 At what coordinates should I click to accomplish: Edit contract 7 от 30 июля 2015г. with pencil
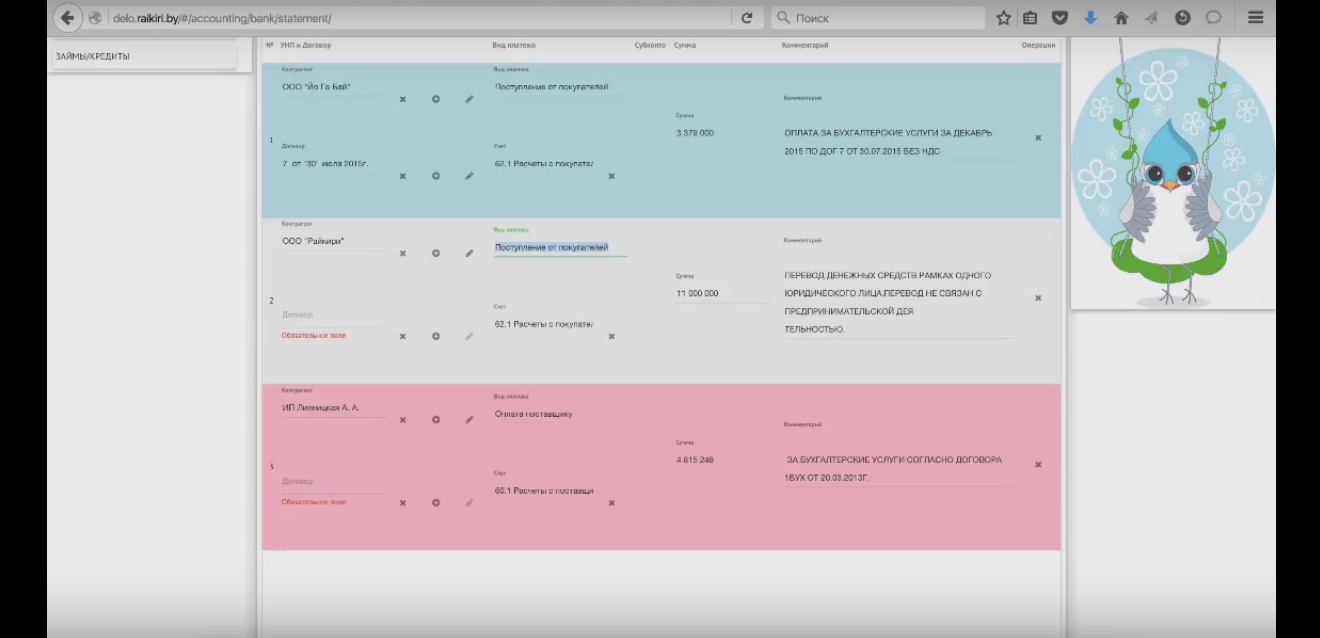click(469, 176)
